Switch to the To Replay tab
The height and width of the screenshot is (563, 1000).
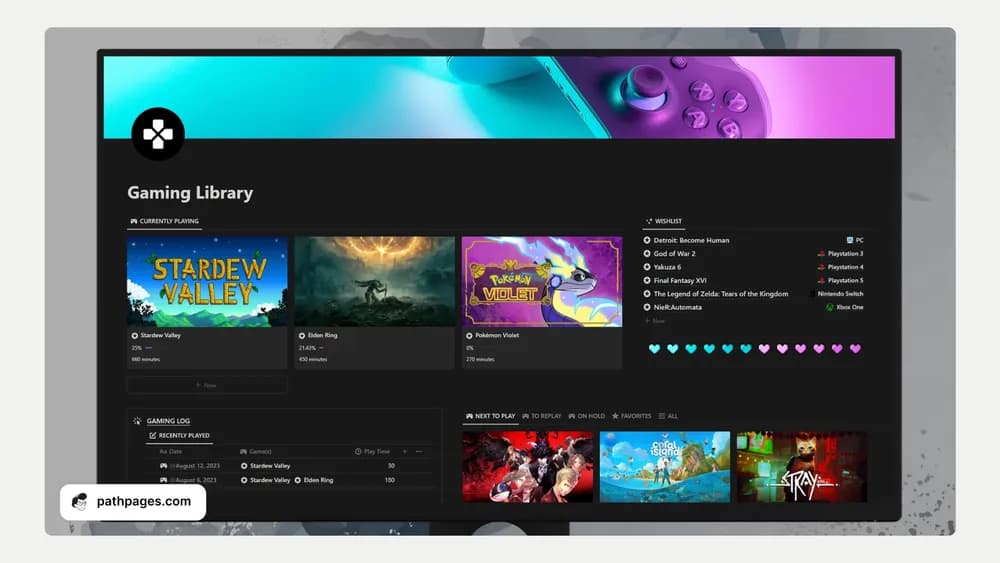tap(541, 416)
